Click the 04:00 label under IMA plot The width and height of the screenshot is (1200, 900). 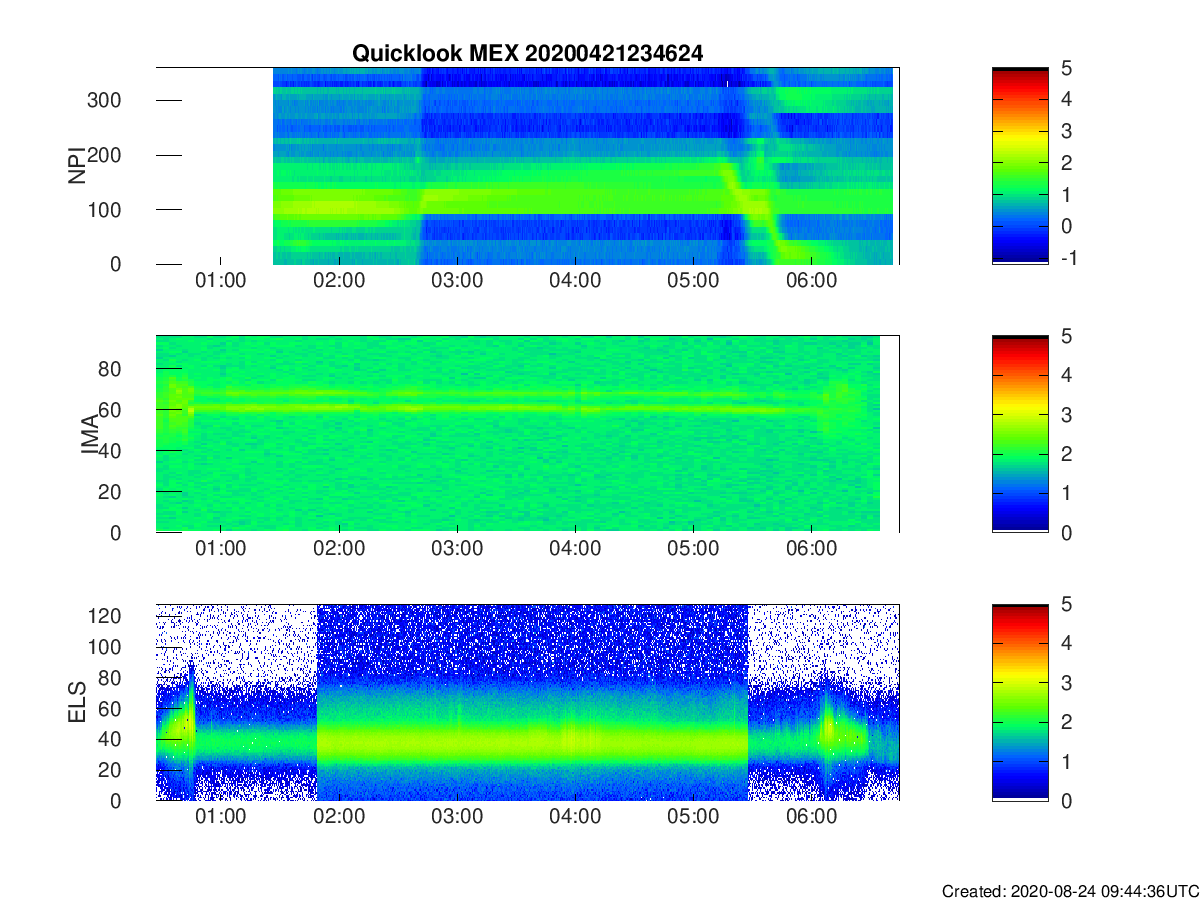coord(575,549)
